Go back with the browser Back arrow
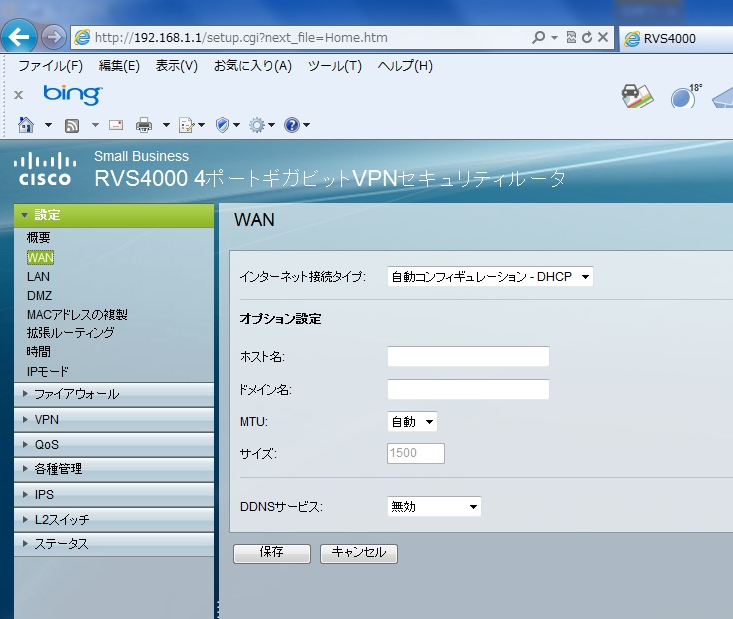733x619 pixels. (19, 36)
